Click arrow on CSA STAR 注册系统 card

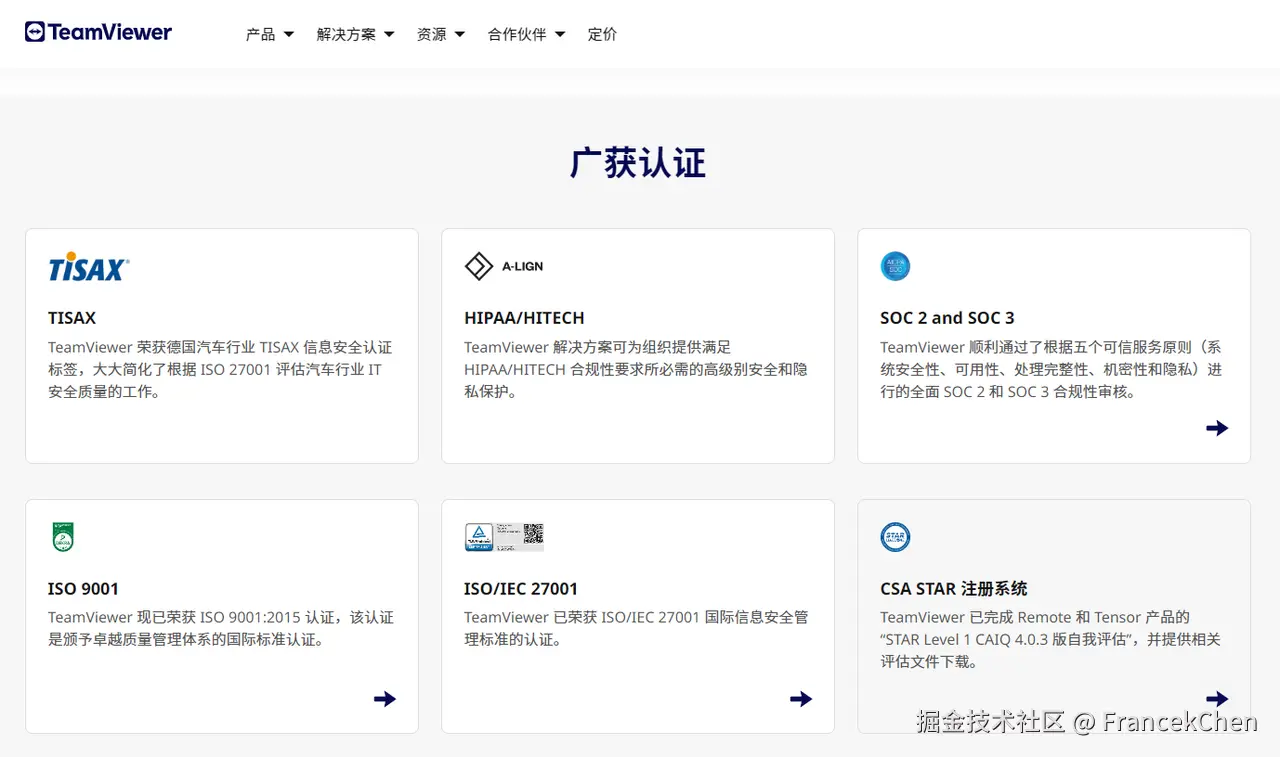click(1217, 698)
